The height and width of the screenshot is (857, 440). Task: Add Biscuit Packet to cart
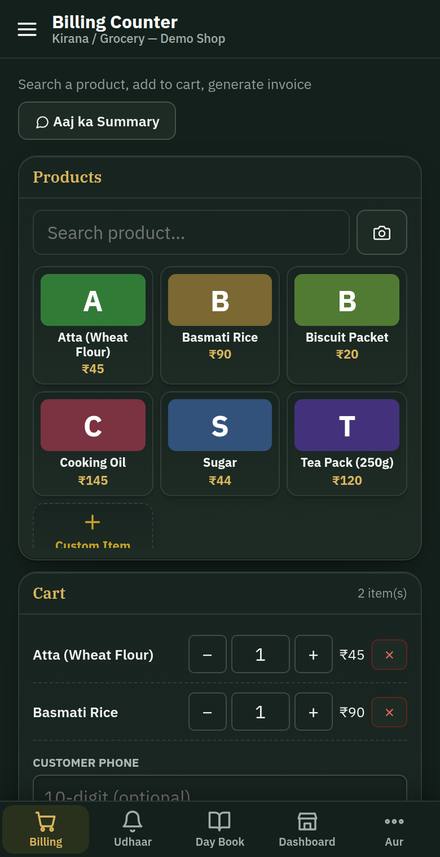pos(347,325)
